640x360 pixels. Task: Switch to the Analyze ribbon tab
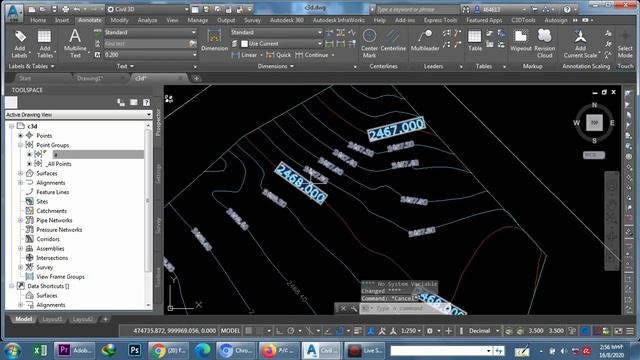[147, 20]
